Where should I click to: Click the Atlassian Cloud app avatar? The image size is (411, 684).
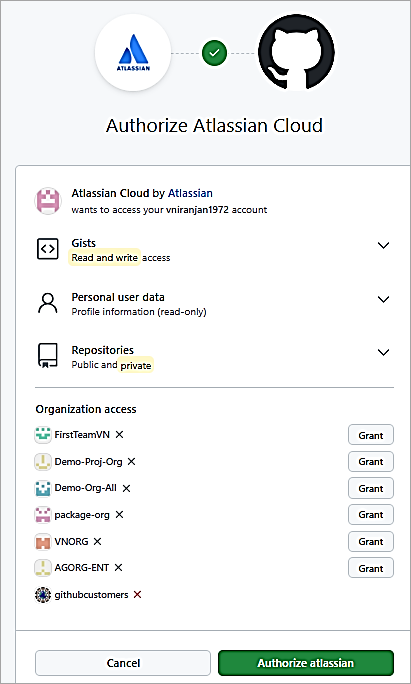pyautogui.click(x=47, y=201)
